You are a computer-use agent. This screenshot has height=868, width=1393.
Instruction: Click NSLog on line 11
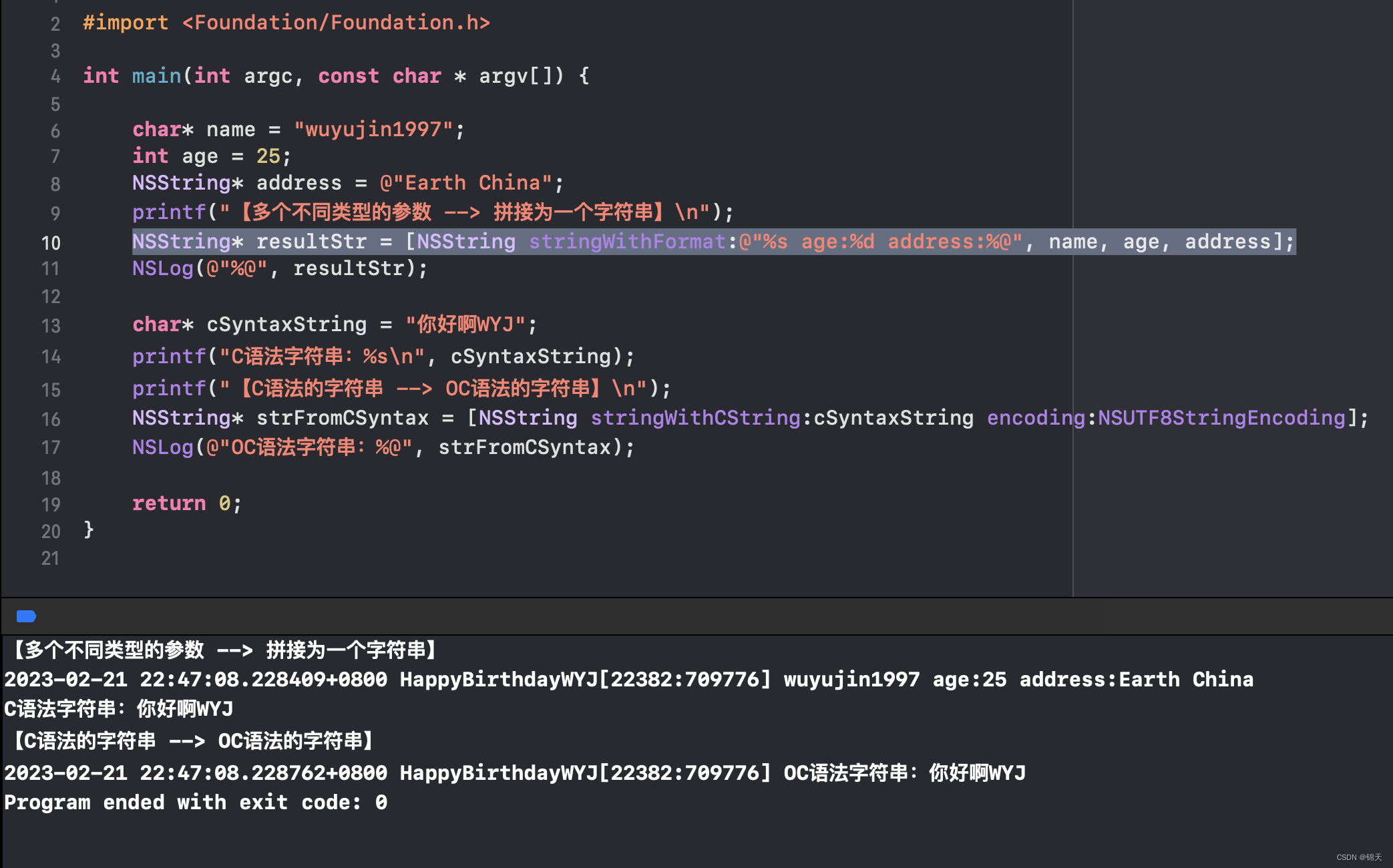(162, 268)
